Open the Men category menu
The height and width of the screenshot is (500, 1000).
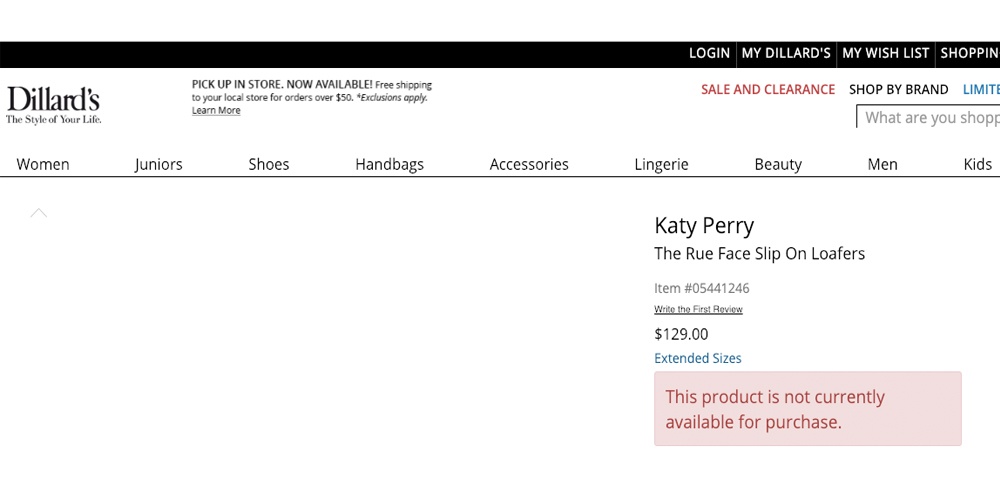point(883,164)
